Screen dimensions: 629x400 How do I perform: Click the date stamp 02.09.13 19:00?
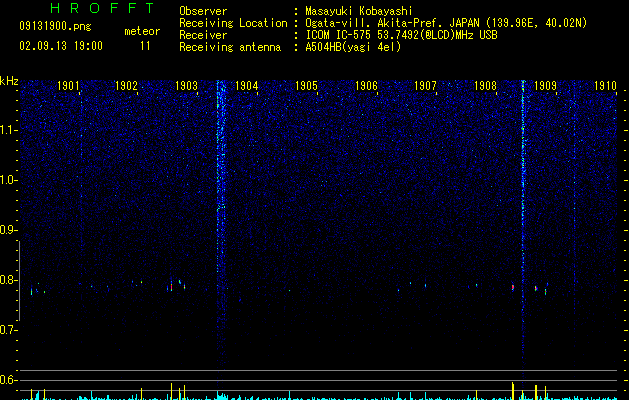[61, 46]
